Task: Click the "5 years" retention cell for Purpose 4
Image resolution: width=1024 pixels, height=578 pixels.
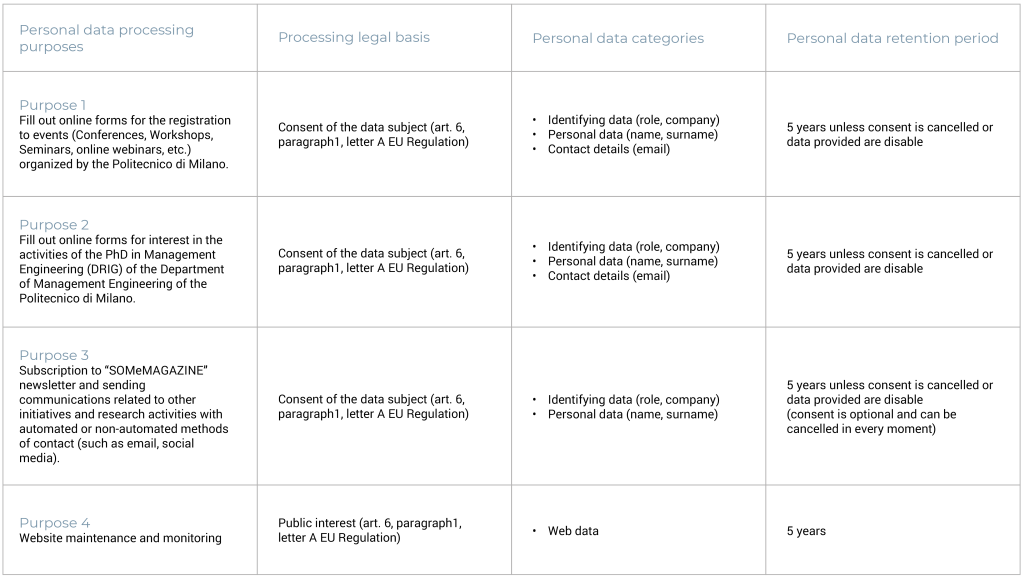Action: (806, 531)
